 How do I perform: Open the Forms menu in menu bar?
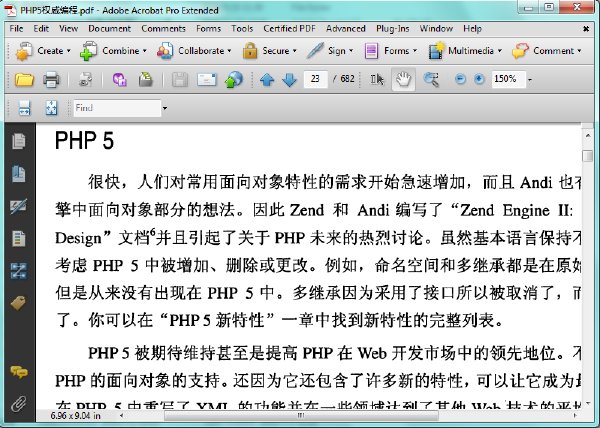click(x=209, y=29)
